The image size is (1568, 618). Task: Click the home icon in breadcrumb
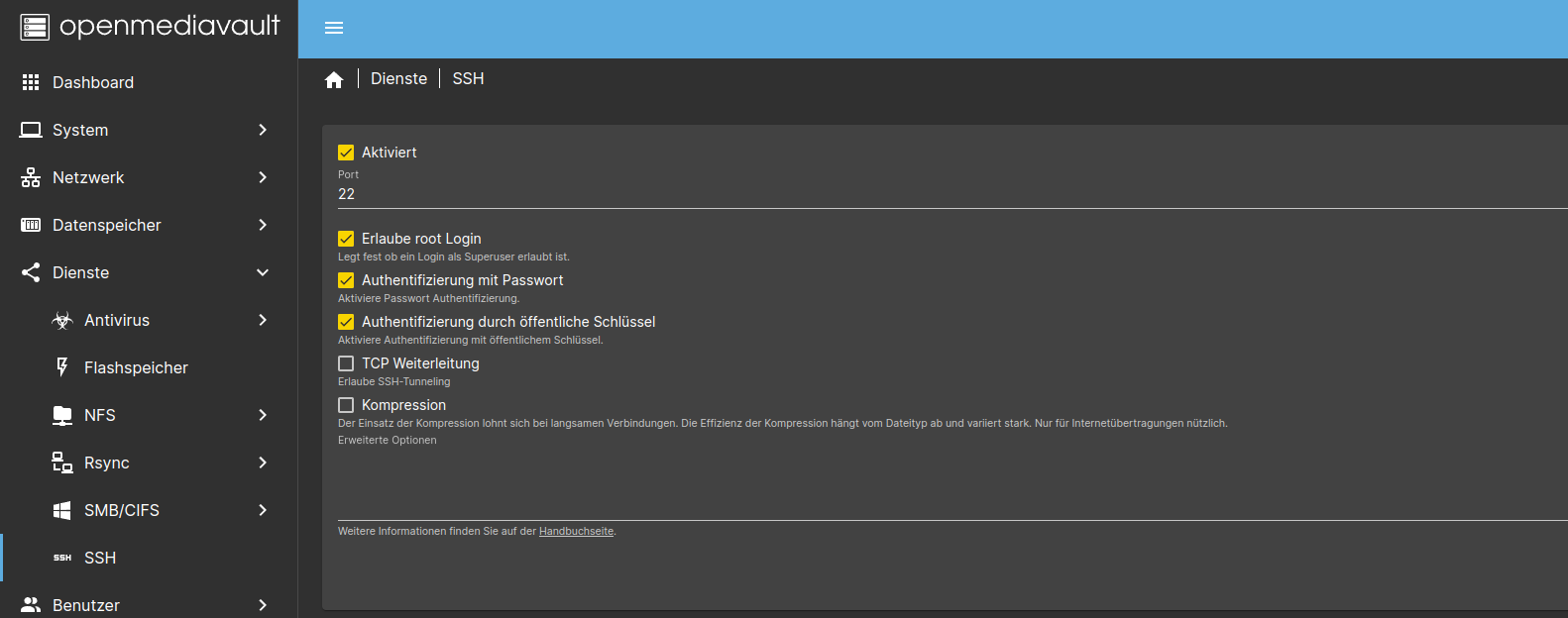[x=334, y=80]
